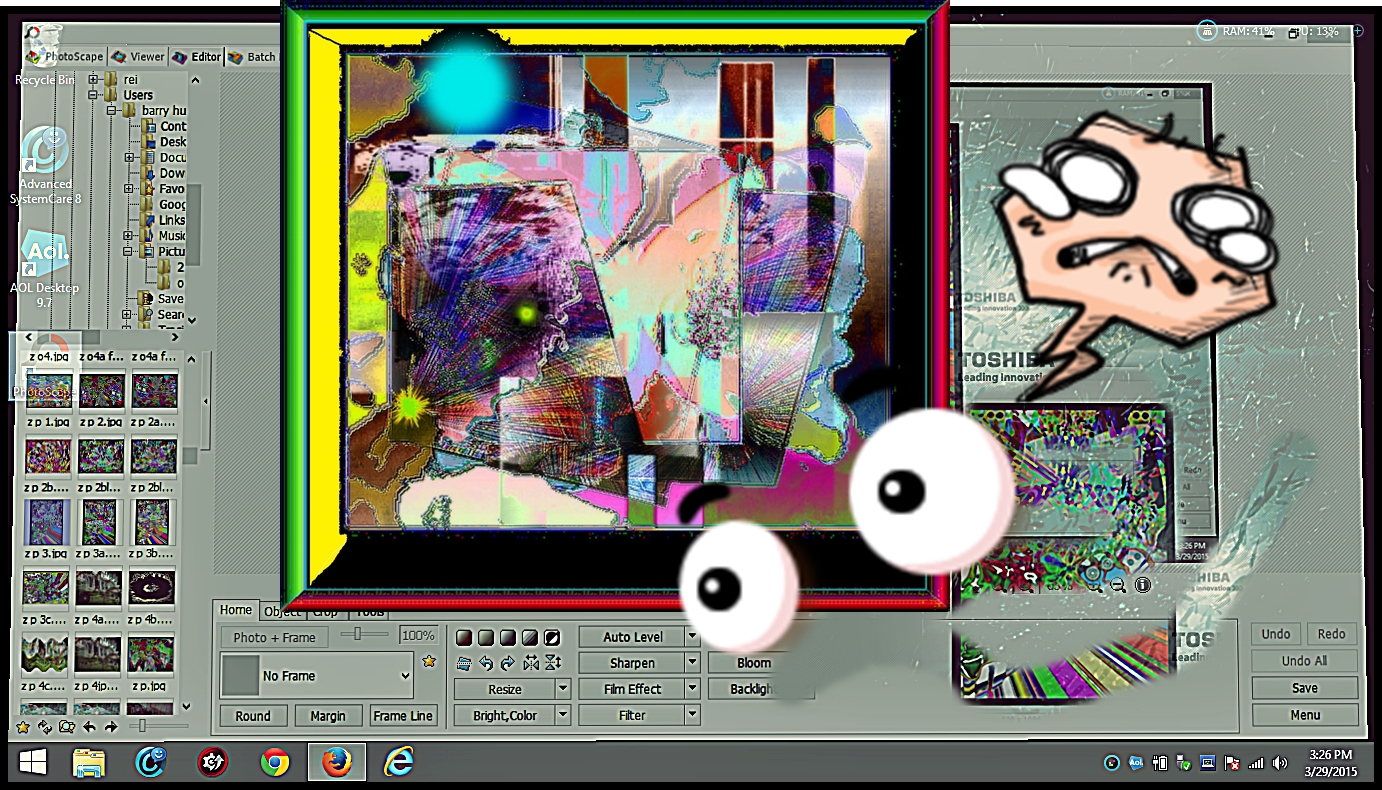1382x790 pixels.
Task: Select the Object tab
Action: (282, 611)
